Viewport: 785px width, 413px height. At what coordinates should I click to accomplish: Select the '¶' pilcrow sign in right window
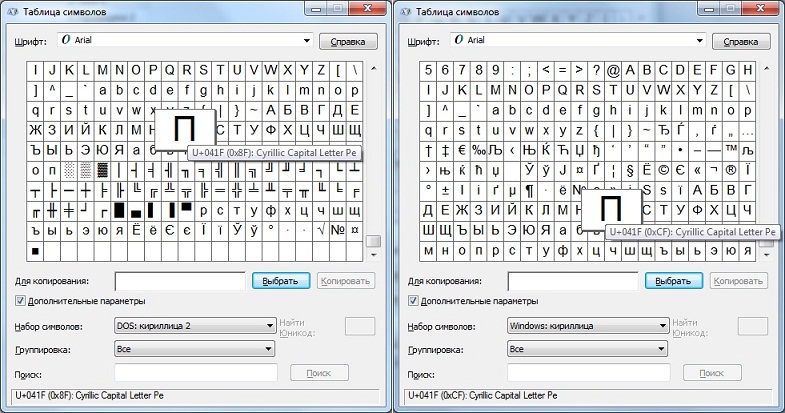(x=529, y=190)
